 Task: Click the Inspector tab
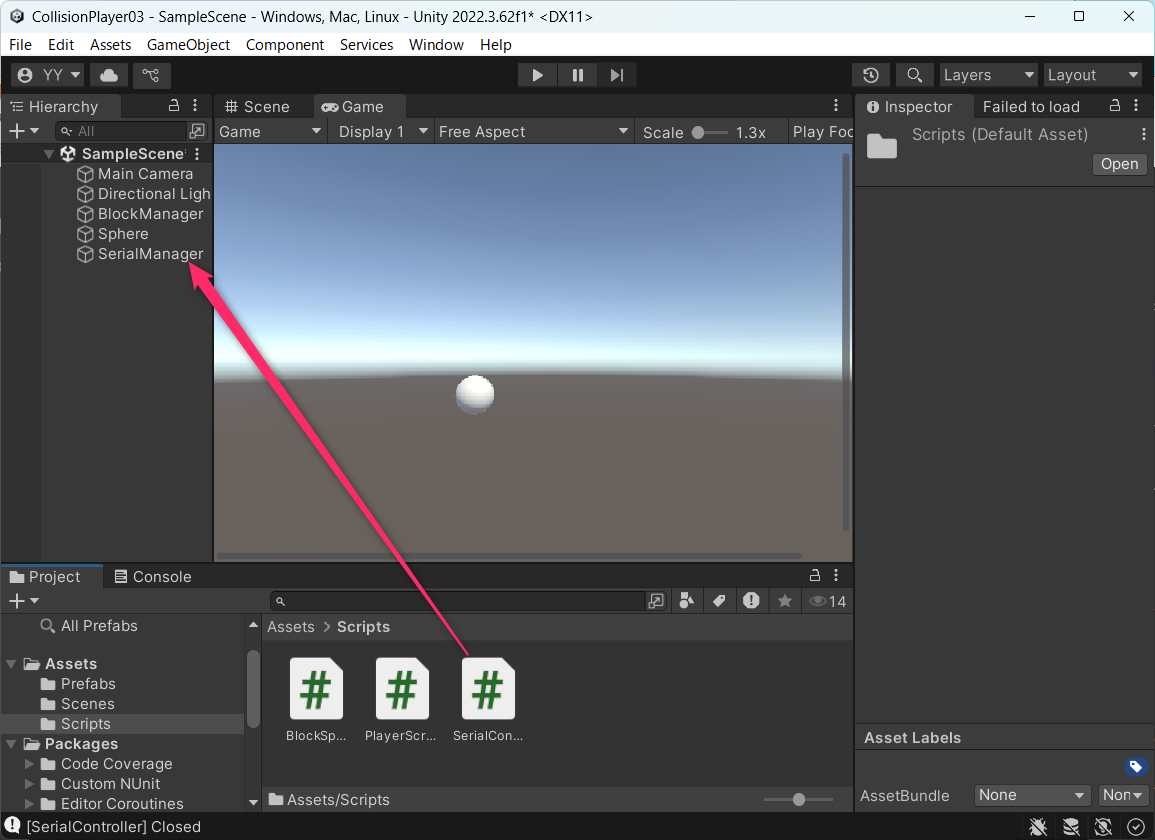point(912,107)
